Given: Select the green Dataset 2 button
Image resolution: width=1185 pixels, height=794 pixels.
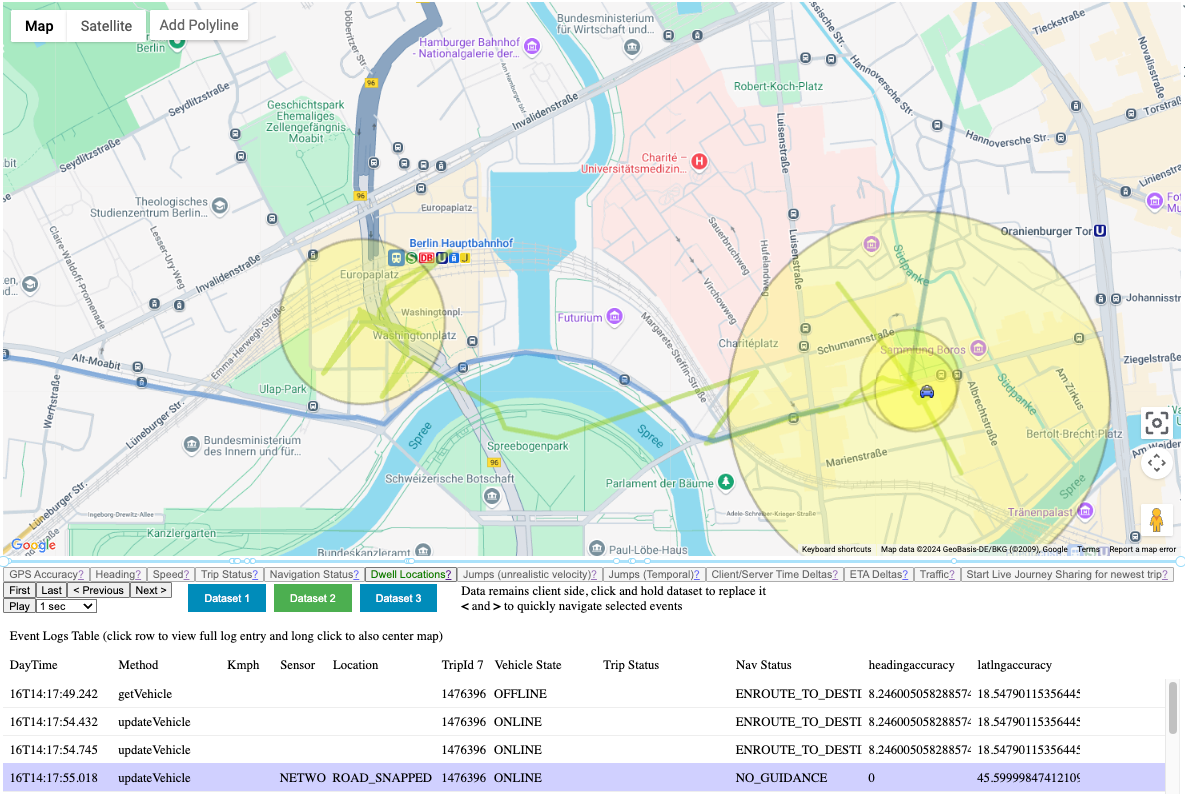Looking at the screenshot, I should coord(313,598).
